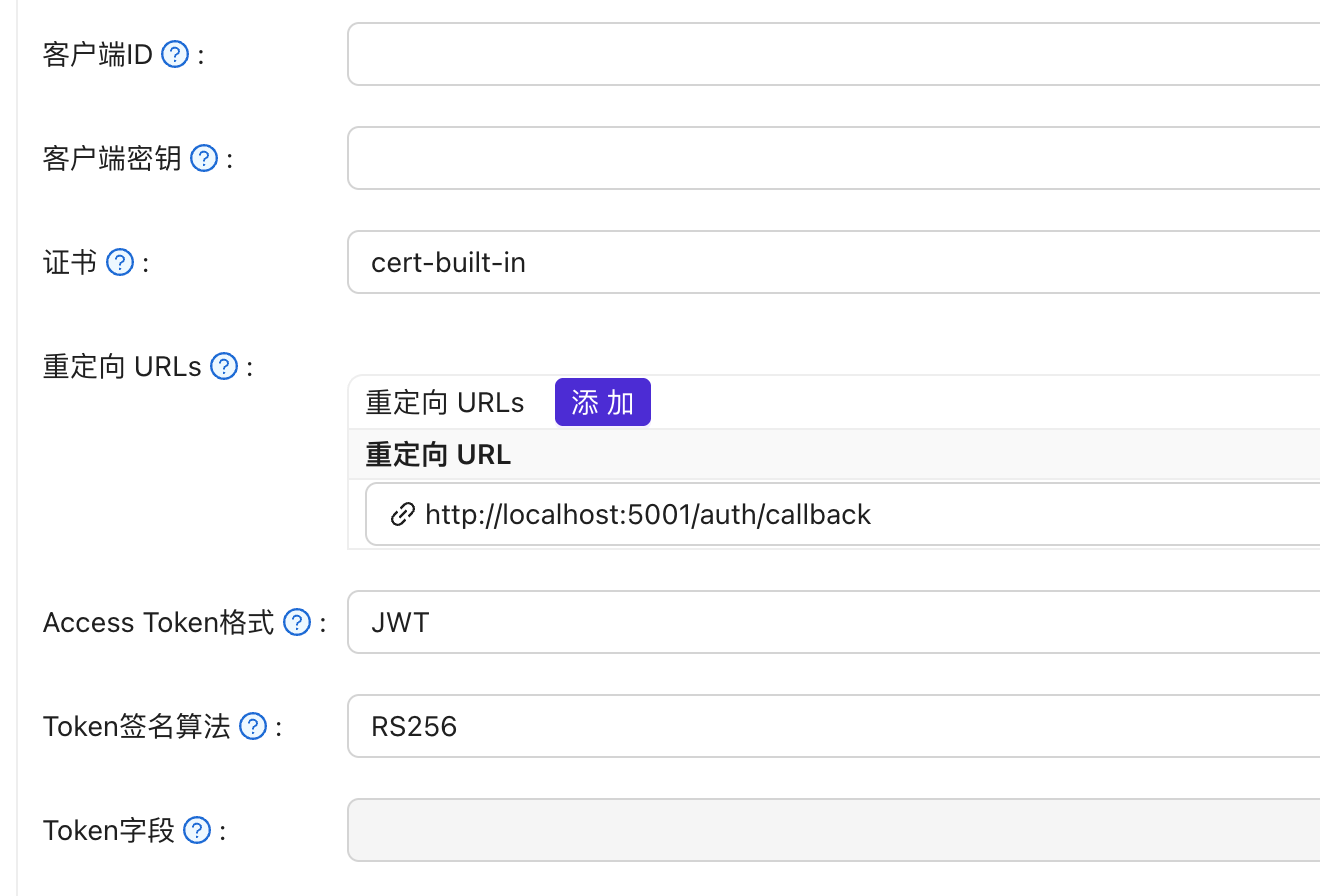Click help icon next to Token字段
The image size is (1320, 896).
tap(197, 830)
